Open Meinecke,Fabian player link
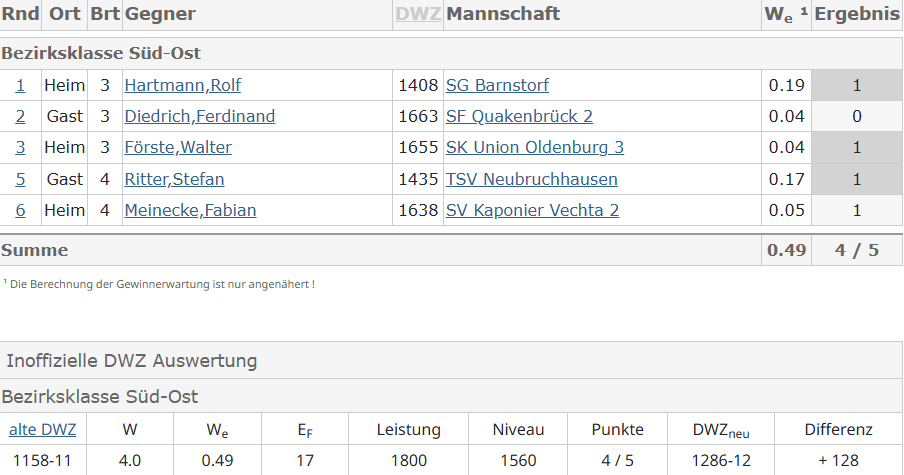The image size is (904, 475). pyautogui.click(x=190, y=211)
